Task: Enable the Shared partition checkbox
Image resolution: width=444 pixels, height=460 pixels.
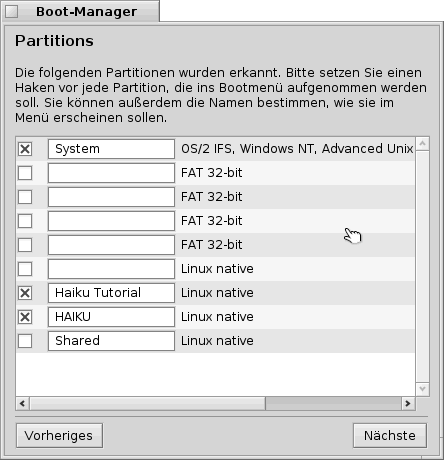Action: click(25, 341)
